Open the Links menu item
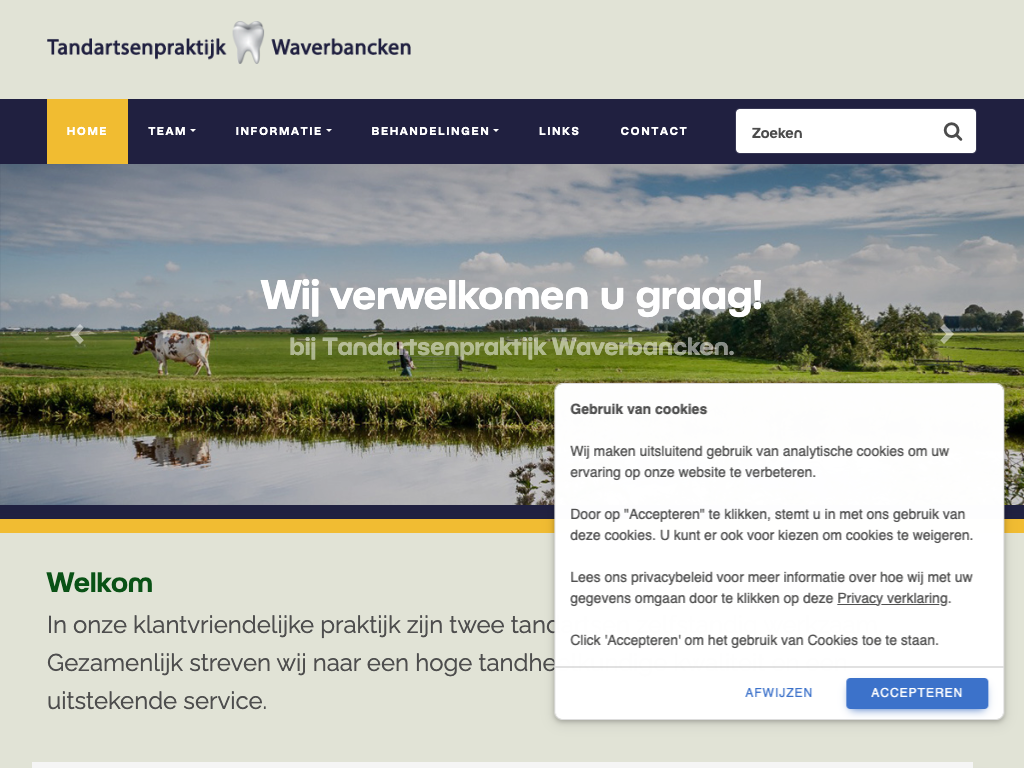 coord(559,131)
